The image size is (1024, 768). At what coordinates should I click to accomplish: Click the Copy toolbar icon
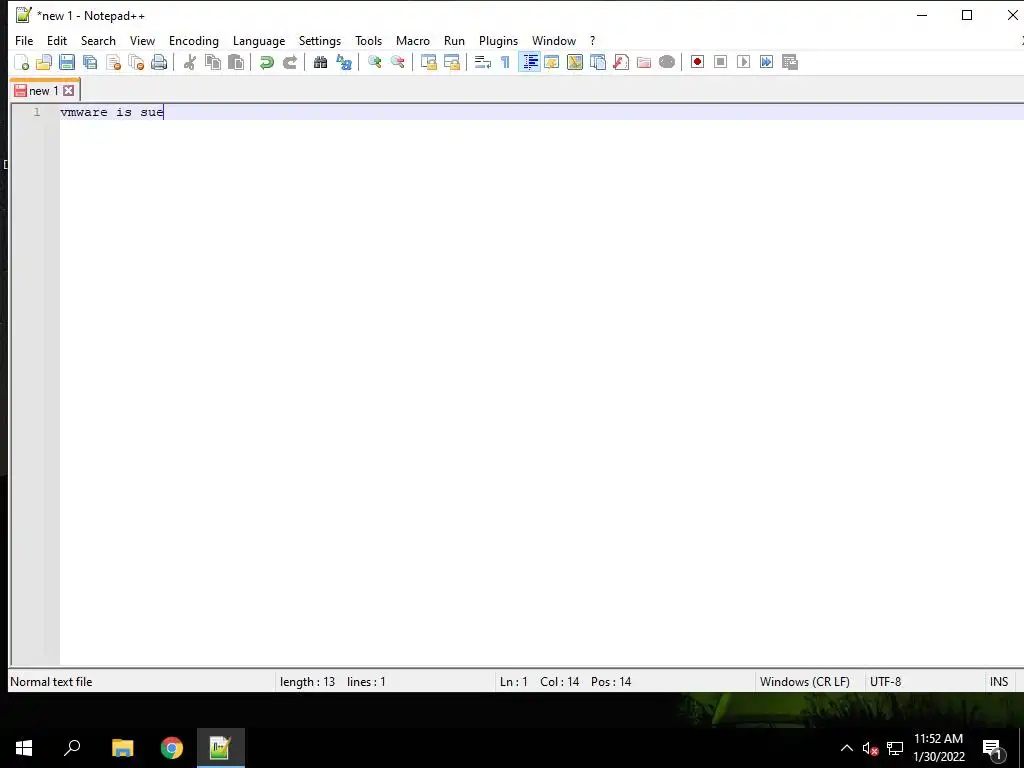[x=213, y=62]
